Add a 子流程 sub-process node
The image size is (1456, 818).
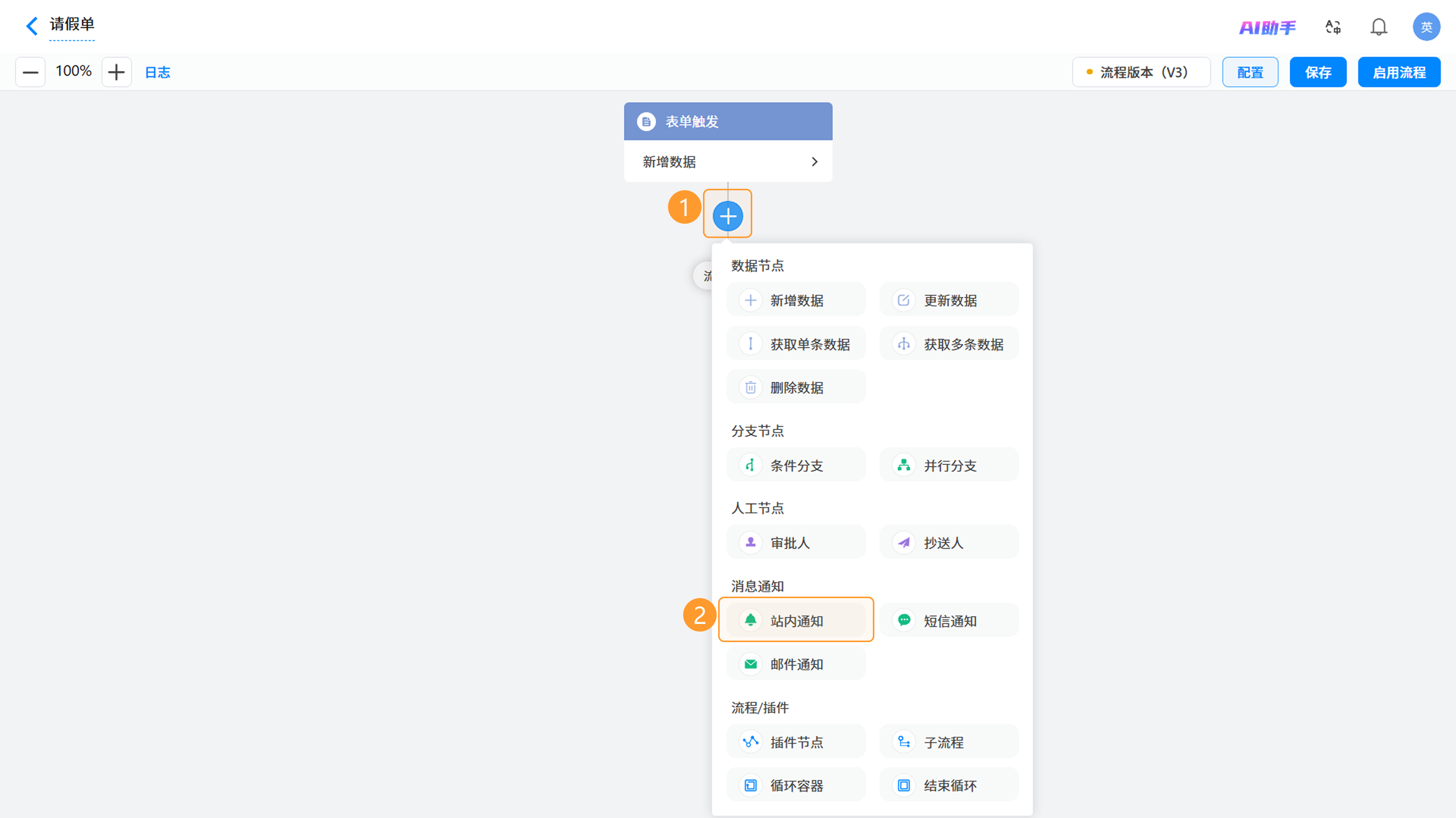(949, 742)
